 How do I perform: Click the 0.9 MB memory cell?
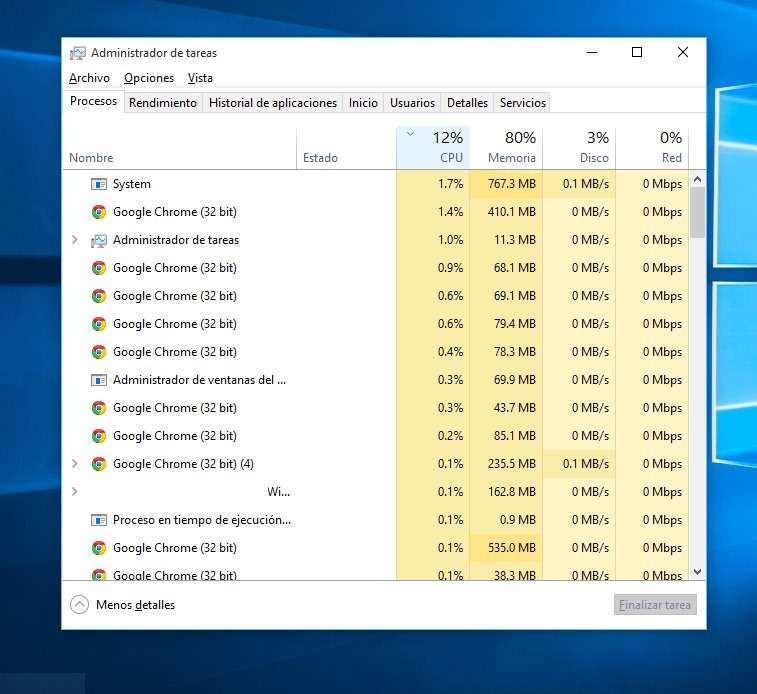pyautogui.click(x=506, y=520)
